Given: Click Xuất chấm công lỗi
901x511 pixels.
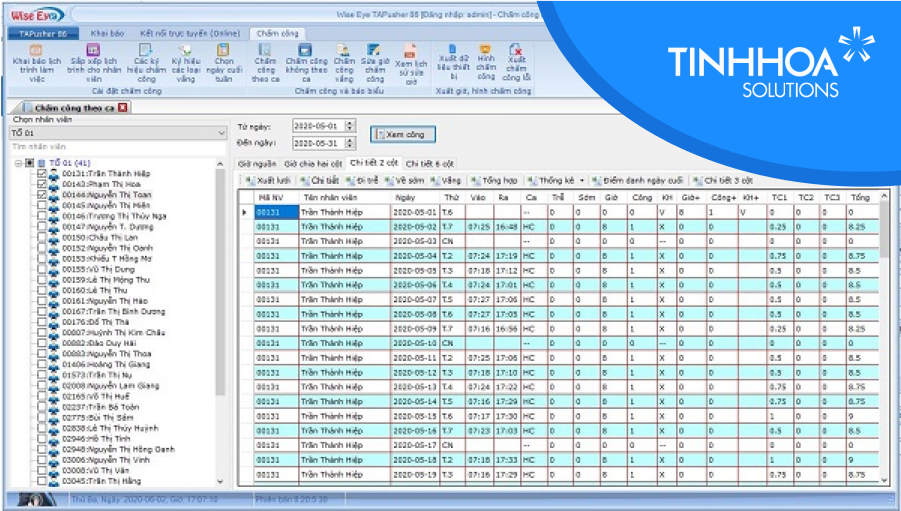Looking at the screenshot, I should [516, 63].
